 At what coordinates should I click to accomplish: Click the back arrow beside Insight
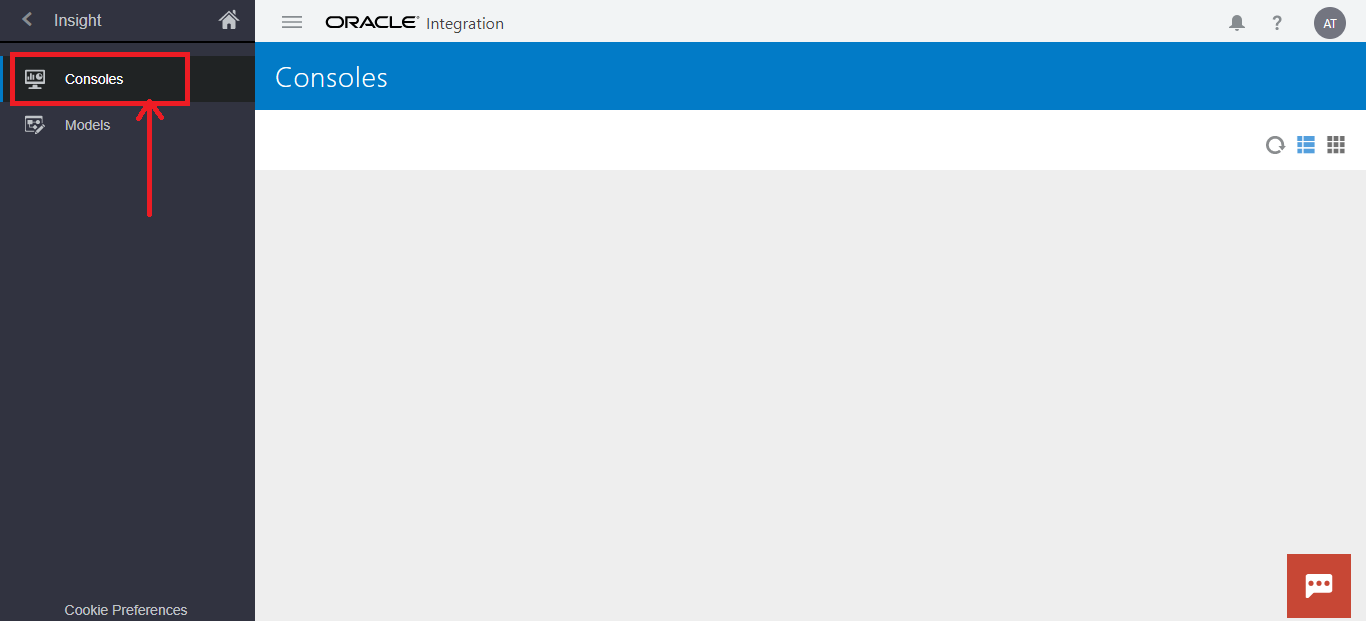pyautogui.click(x=27, y=20)
